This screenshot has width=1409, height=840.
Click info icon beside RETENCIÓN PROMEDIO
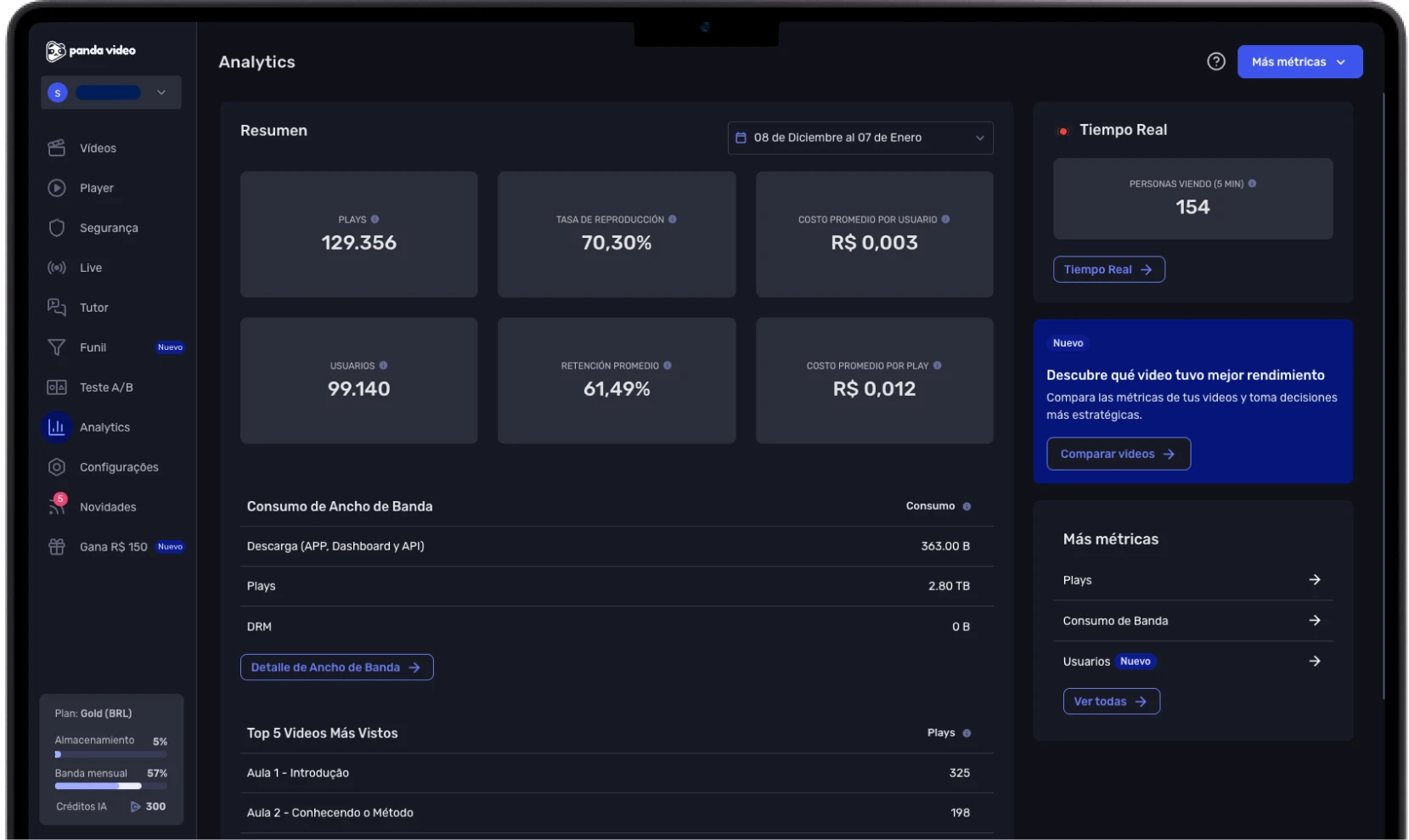(x=667, y=365)
